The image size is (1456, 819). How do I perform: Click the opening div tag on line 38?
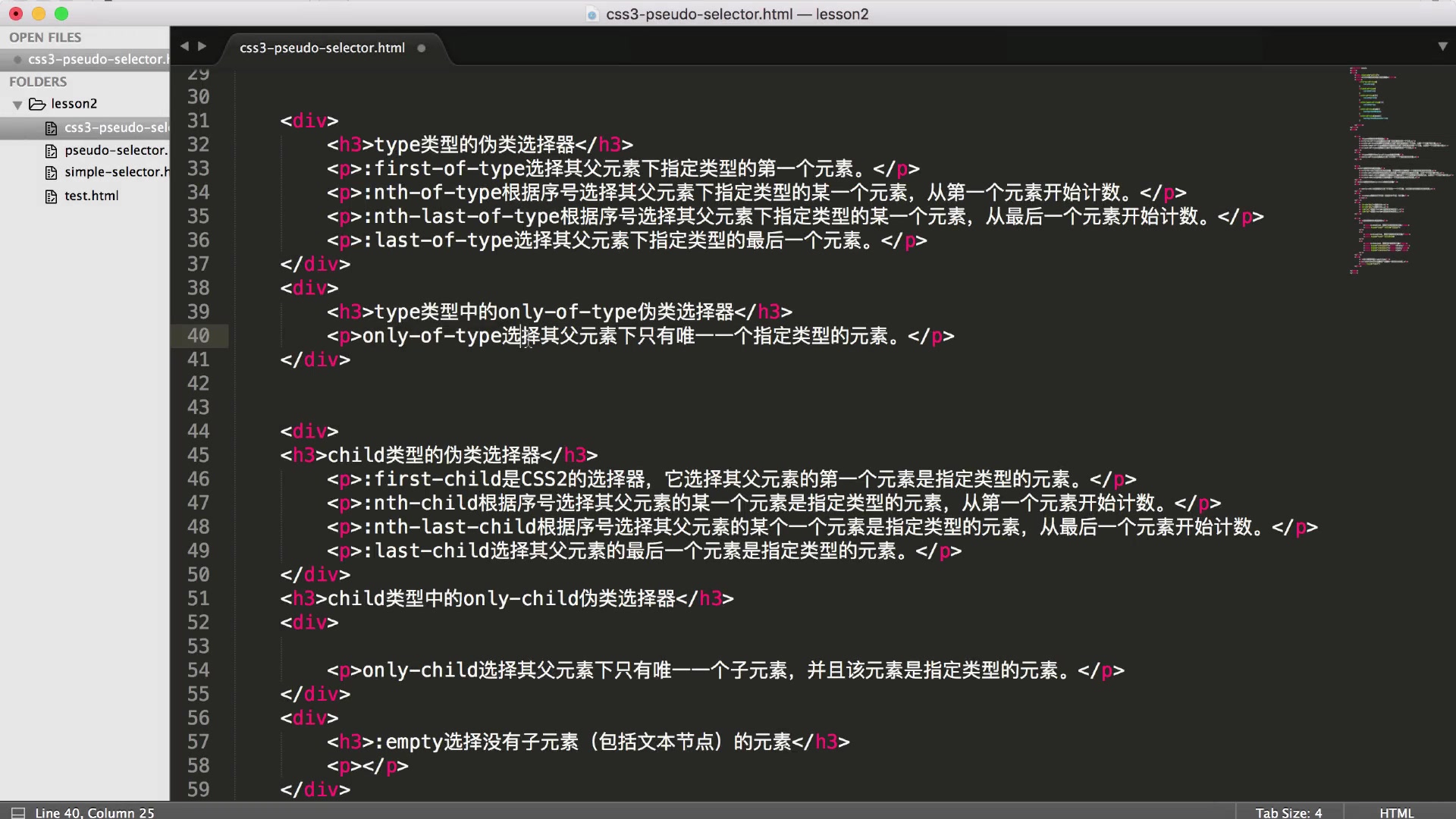click(309, 288)
